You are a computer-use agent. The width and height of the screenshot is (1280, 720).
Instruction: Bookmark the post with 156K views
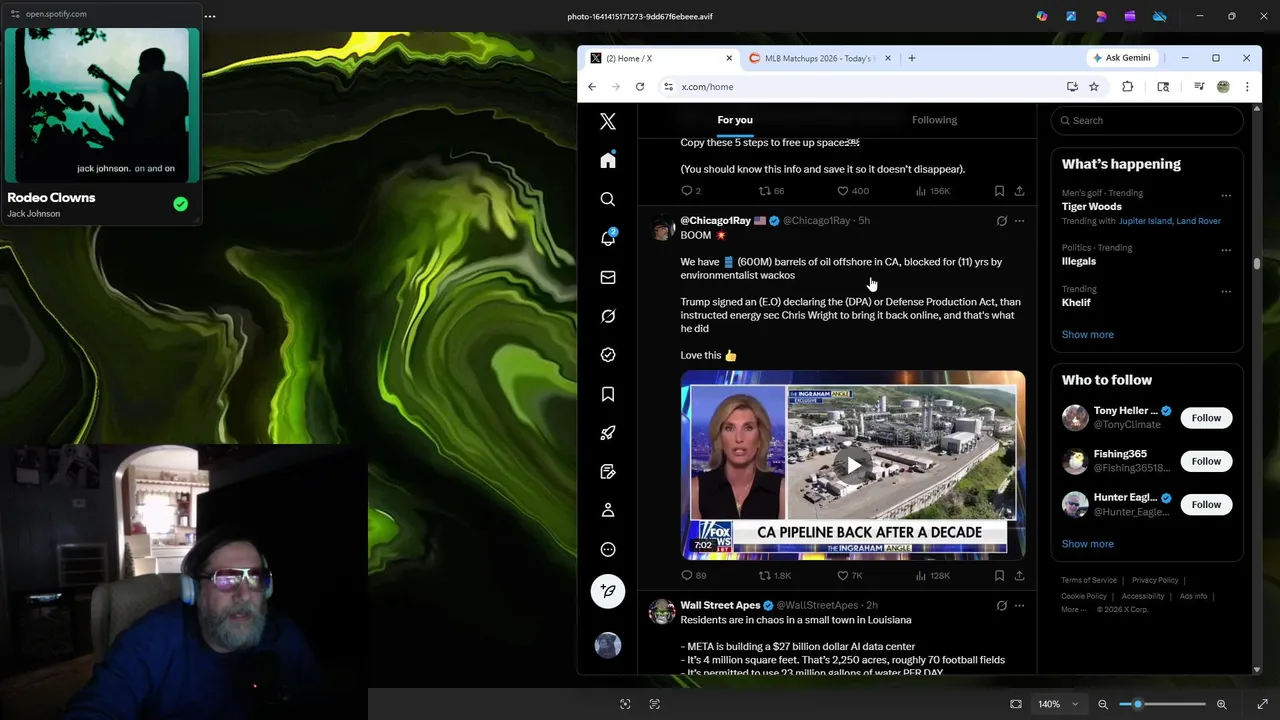[999, 191]
